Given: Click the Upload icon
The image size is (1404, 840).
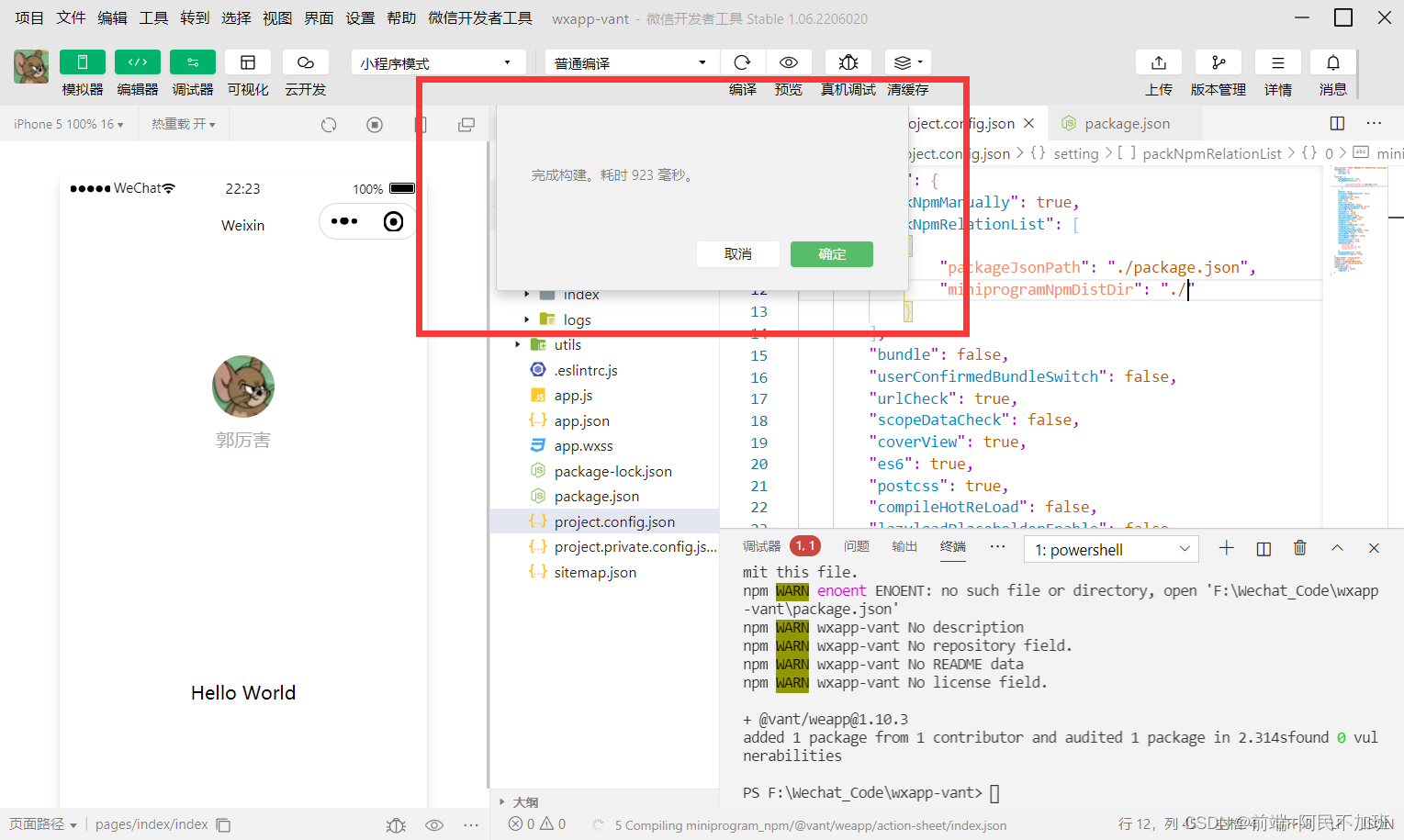Looking at the screenshot, I should [x=1159, y=62].
